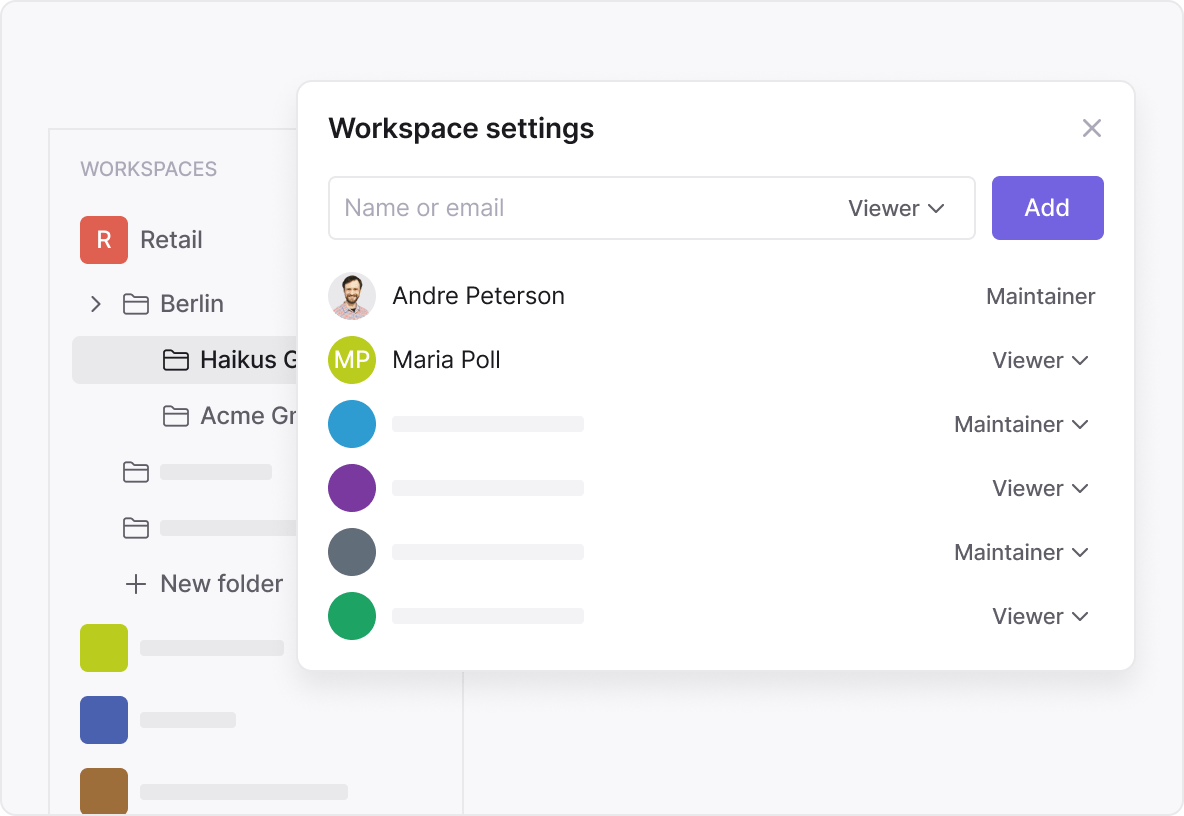Close the Workspace settings dialog
The image size is (1184, 816).
1092,128
